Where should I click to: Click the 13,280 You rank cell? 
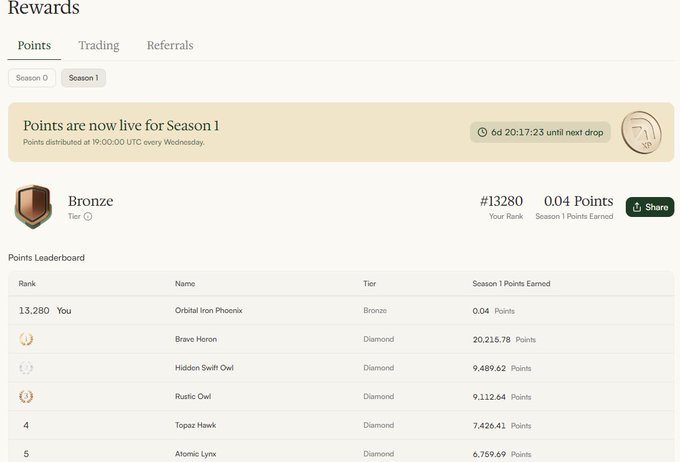45,311
